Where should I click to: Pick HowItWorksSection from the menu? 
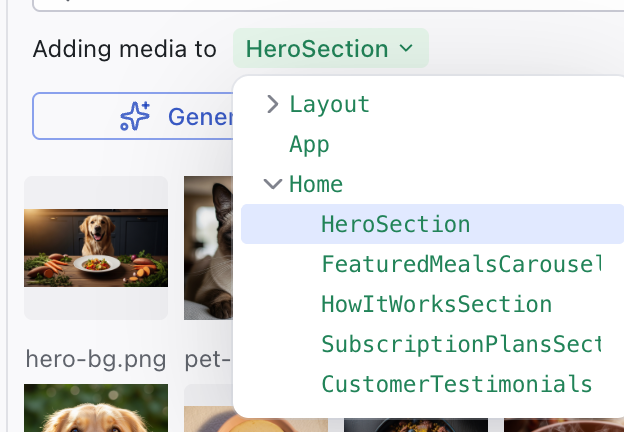click(x=436, y=304)
